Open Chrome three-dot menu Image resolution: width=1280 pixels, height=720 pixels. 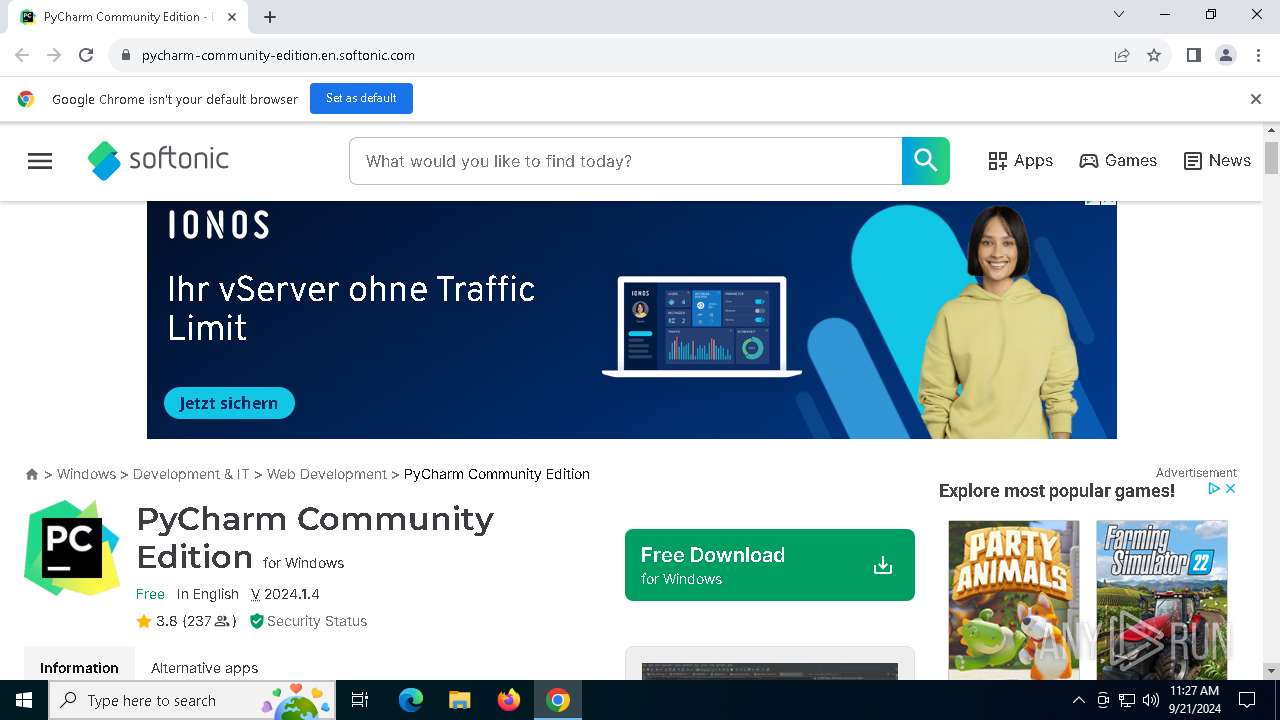coord(1258,55)
